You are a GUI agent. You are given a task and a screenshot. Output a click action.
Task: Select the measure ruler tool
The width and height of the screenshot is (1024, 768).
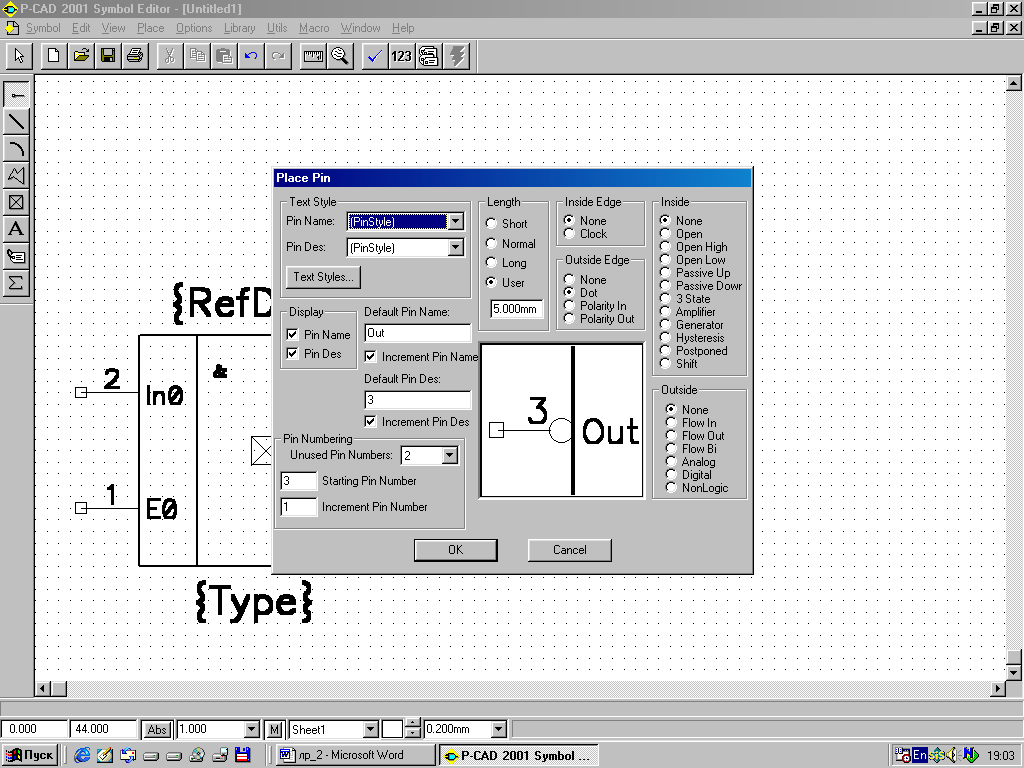pyautogui.click(x=313, y=56)
